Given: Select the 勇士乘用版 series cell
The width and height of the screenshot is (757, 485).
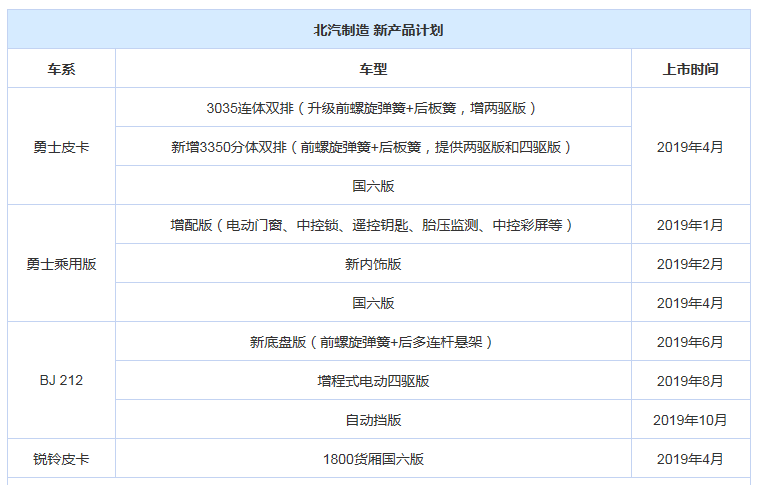Looking at the screenshot, I should (61, 263).
